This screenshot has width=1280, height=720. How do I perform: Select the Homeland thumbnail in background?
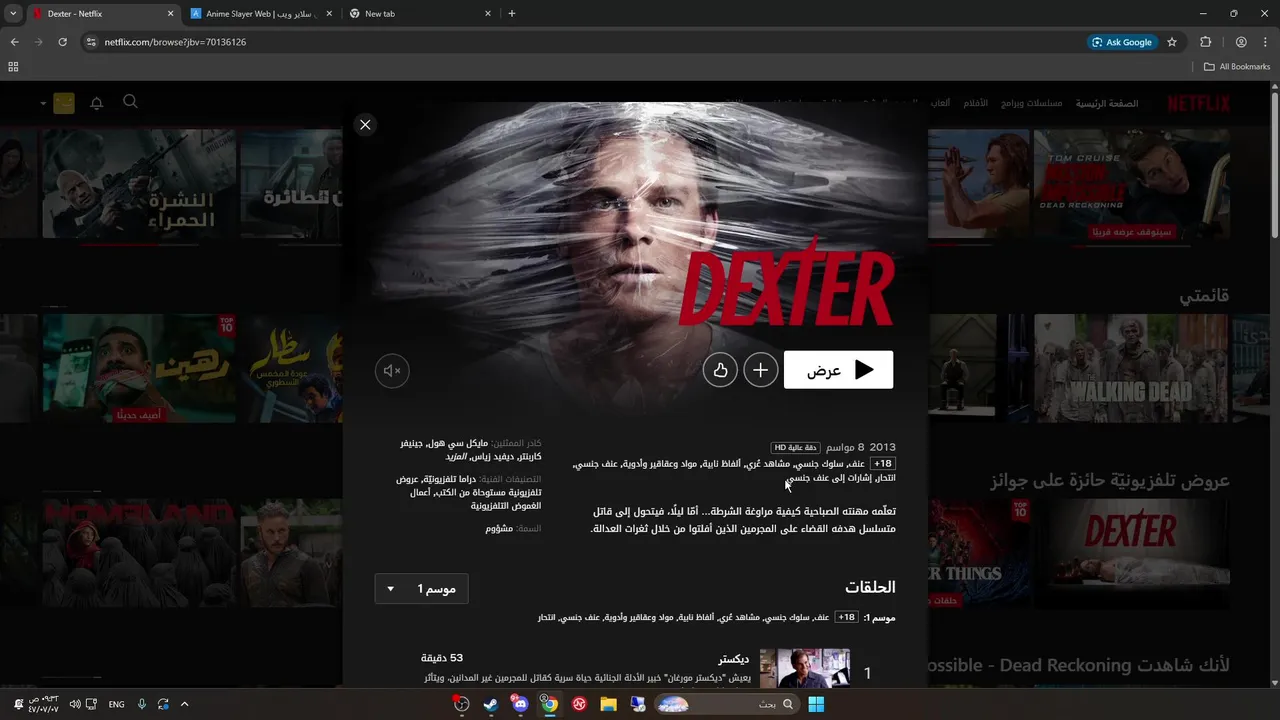click(x=139, y=554)
